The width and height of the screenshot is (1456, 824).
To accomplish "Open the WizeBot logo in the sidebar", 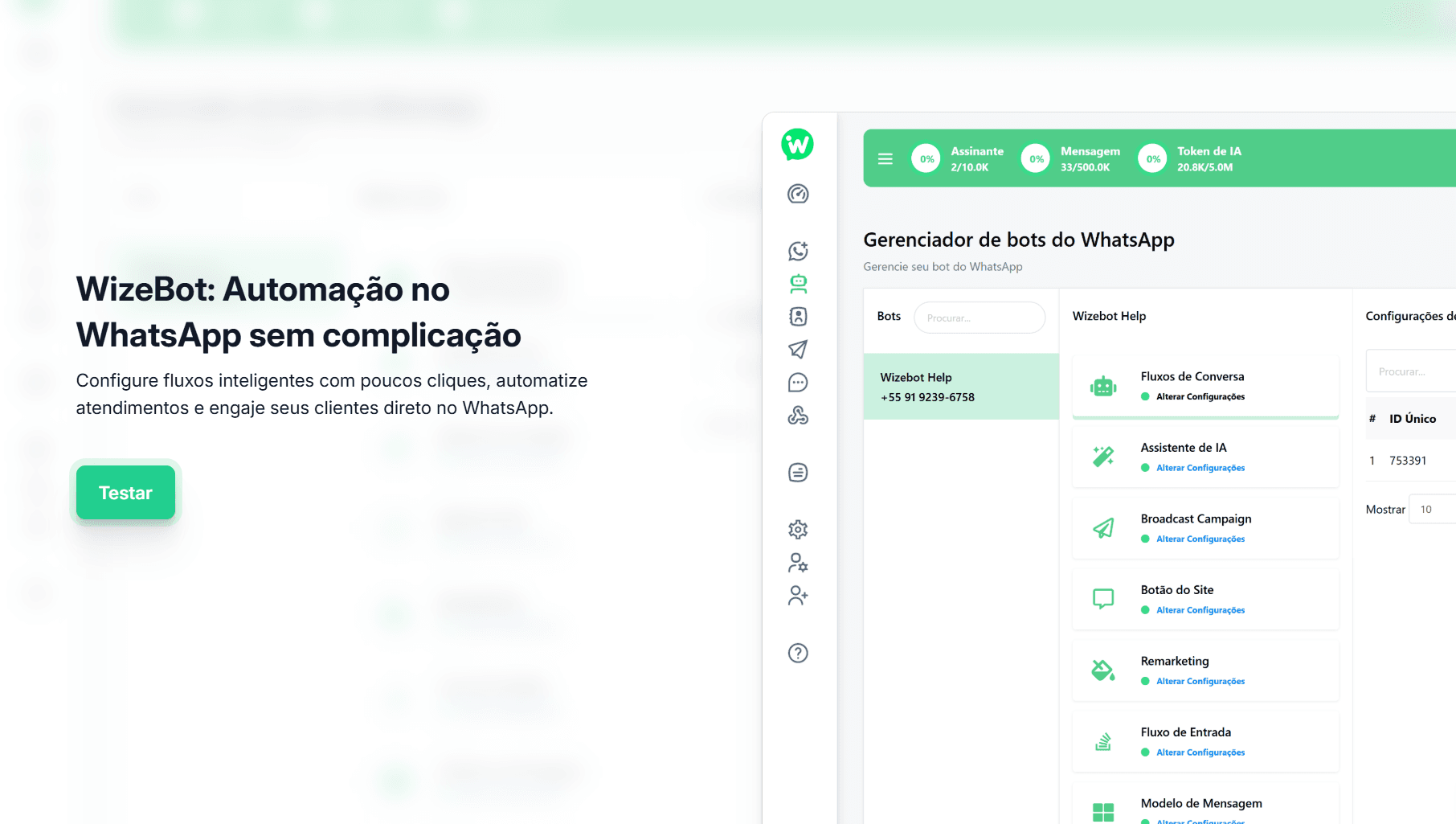I will (797, 145).
